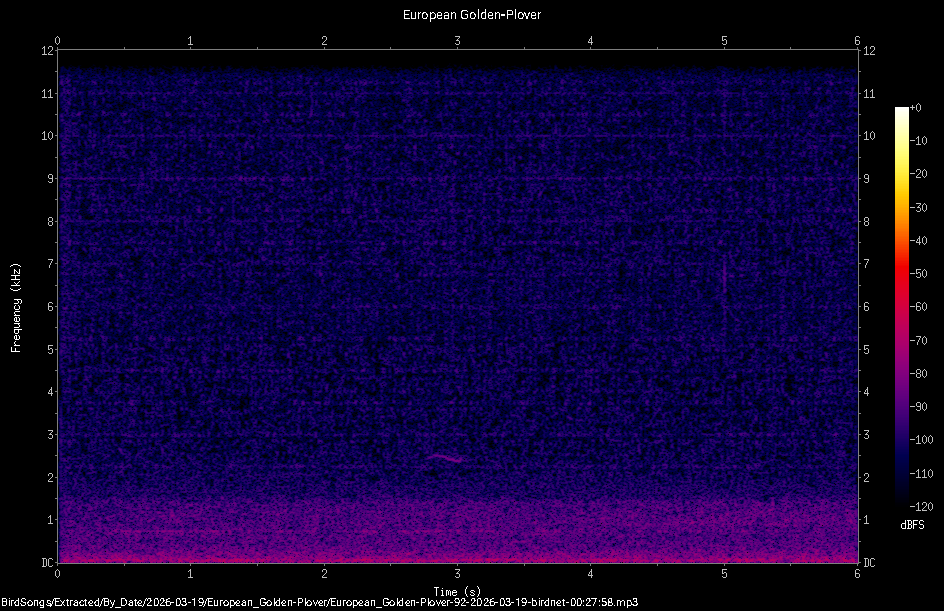Click the "12" tick on the left frequency axis
The width and height of the screenshot is (944, 611).
click(45, 50)
